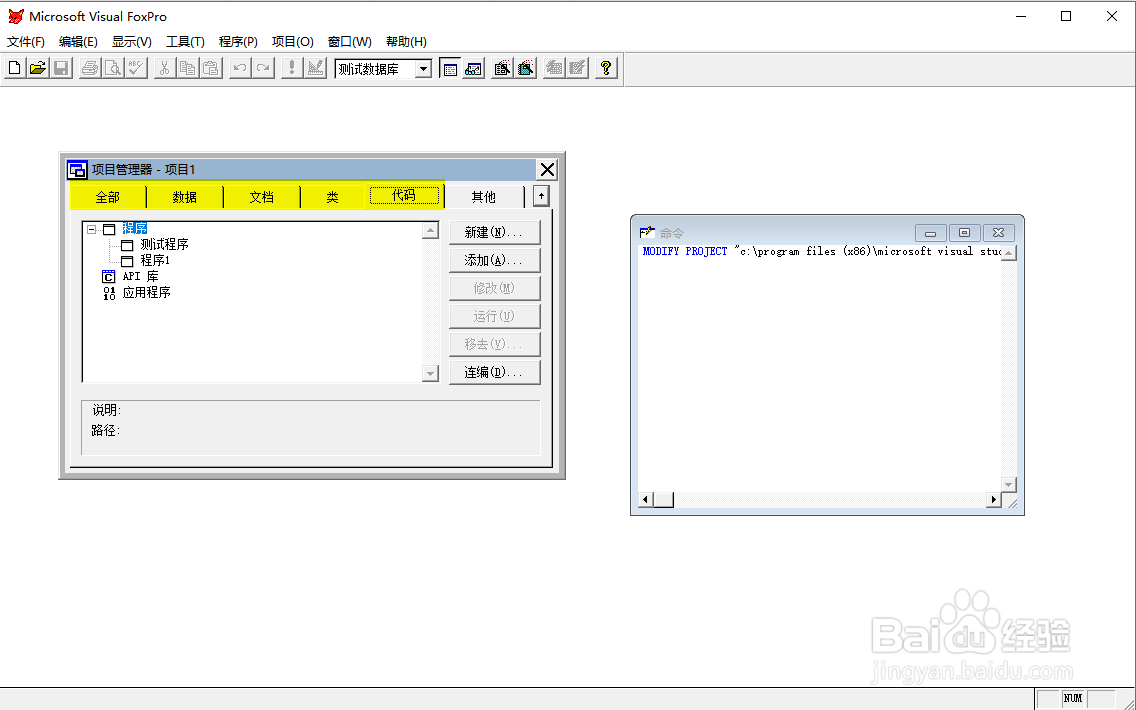Select the 代码 tab
The width and height of the screenshot is (1136, 710).
pyautogui.click(x=404, y=196)
